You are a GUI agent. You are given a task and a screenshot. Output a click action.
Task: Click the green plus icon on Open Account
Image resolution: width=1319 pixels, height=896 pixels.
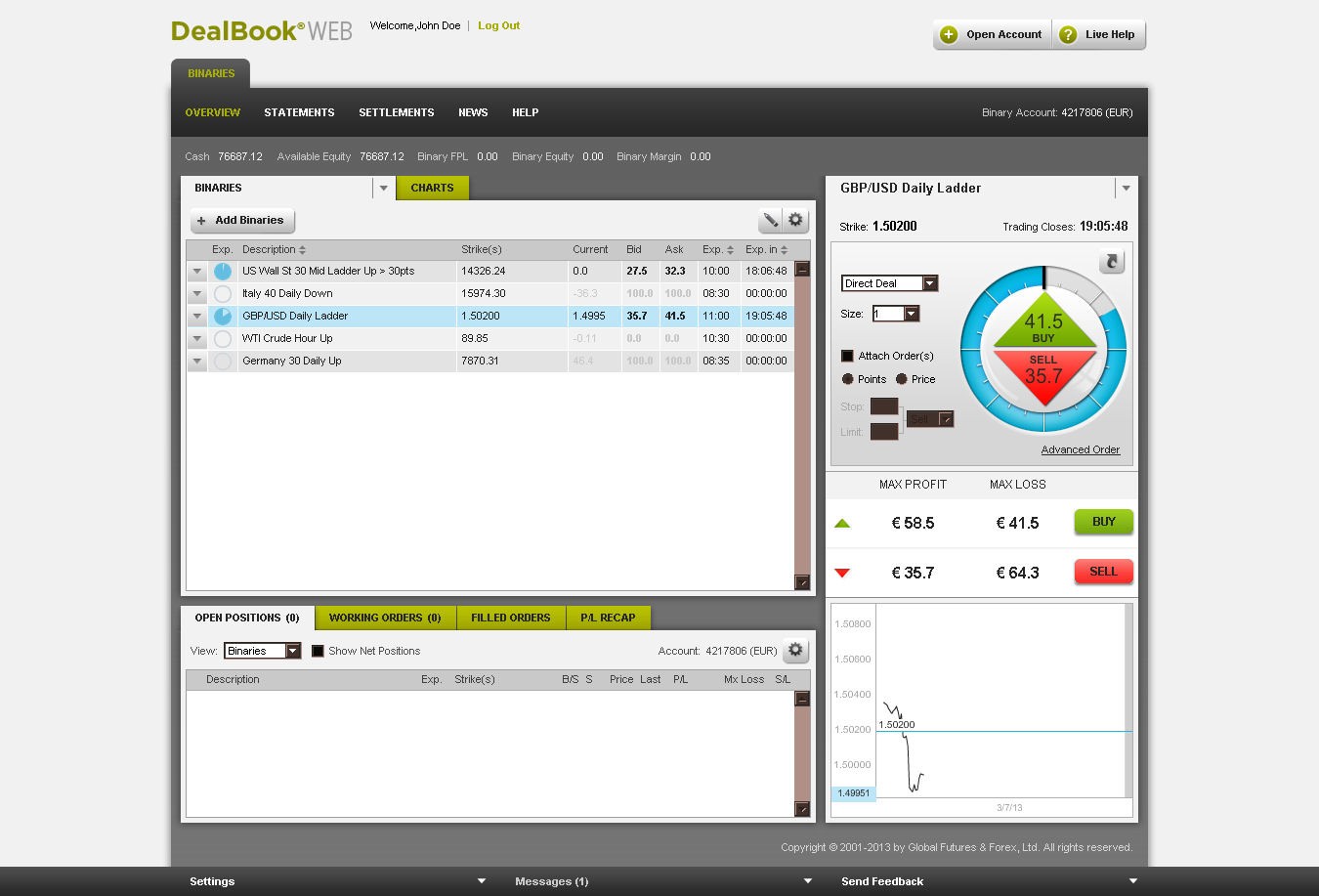click(x=949, y=35)
